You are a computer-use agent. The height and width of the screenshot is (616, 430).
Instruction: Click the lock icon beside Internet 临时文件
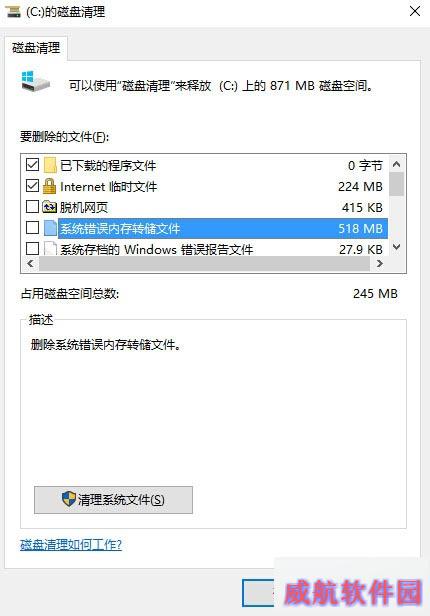click(x=49, y=186)
